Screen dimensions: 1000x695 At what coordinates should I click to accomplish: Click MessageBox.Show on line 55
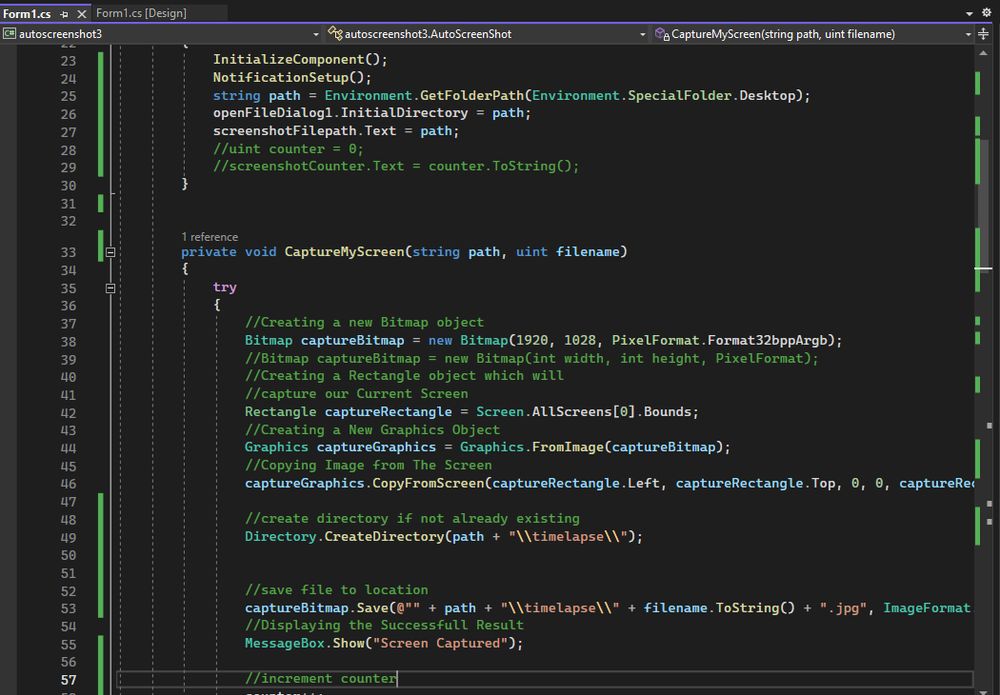pyautogui.click(x=304, y=643)
